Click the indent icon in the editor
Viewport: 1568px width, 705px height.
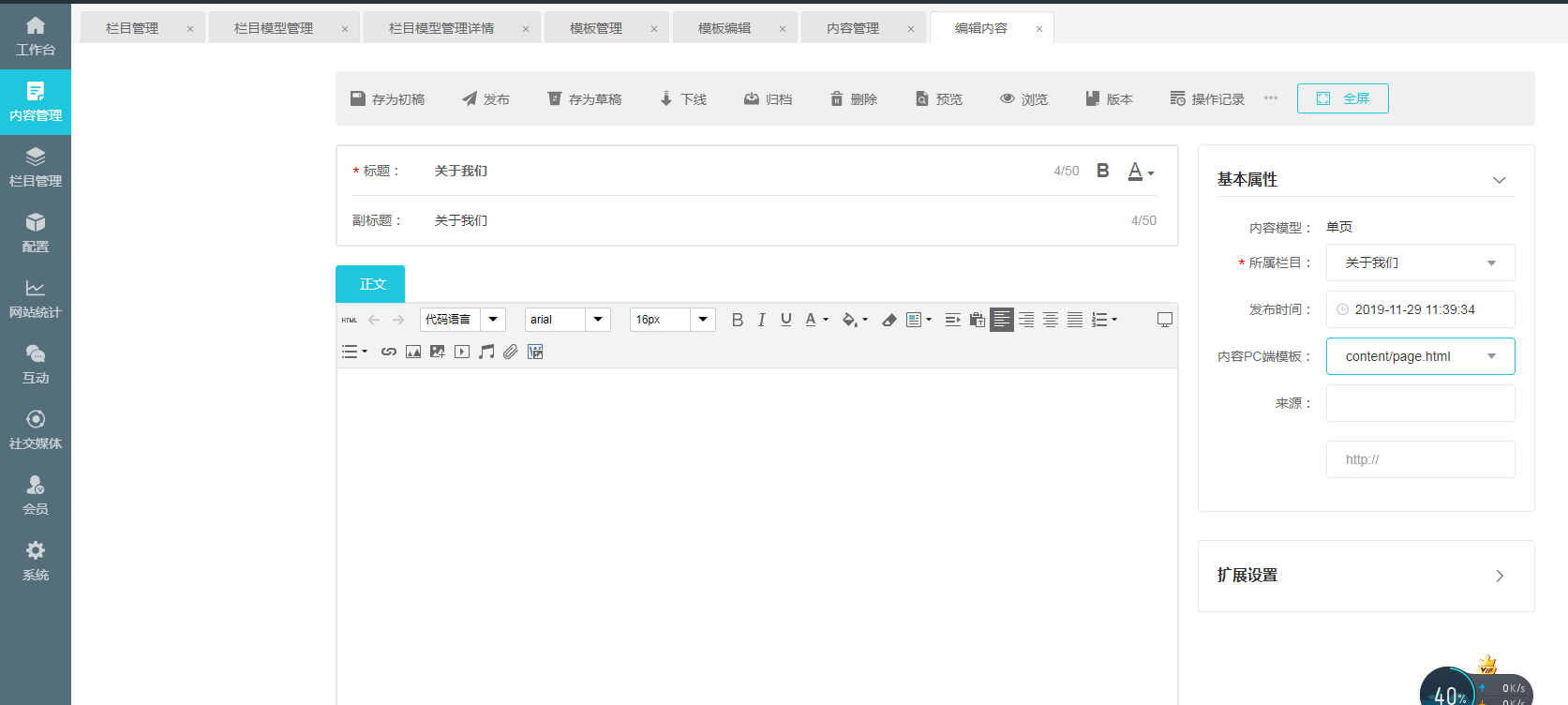(953, 320)
